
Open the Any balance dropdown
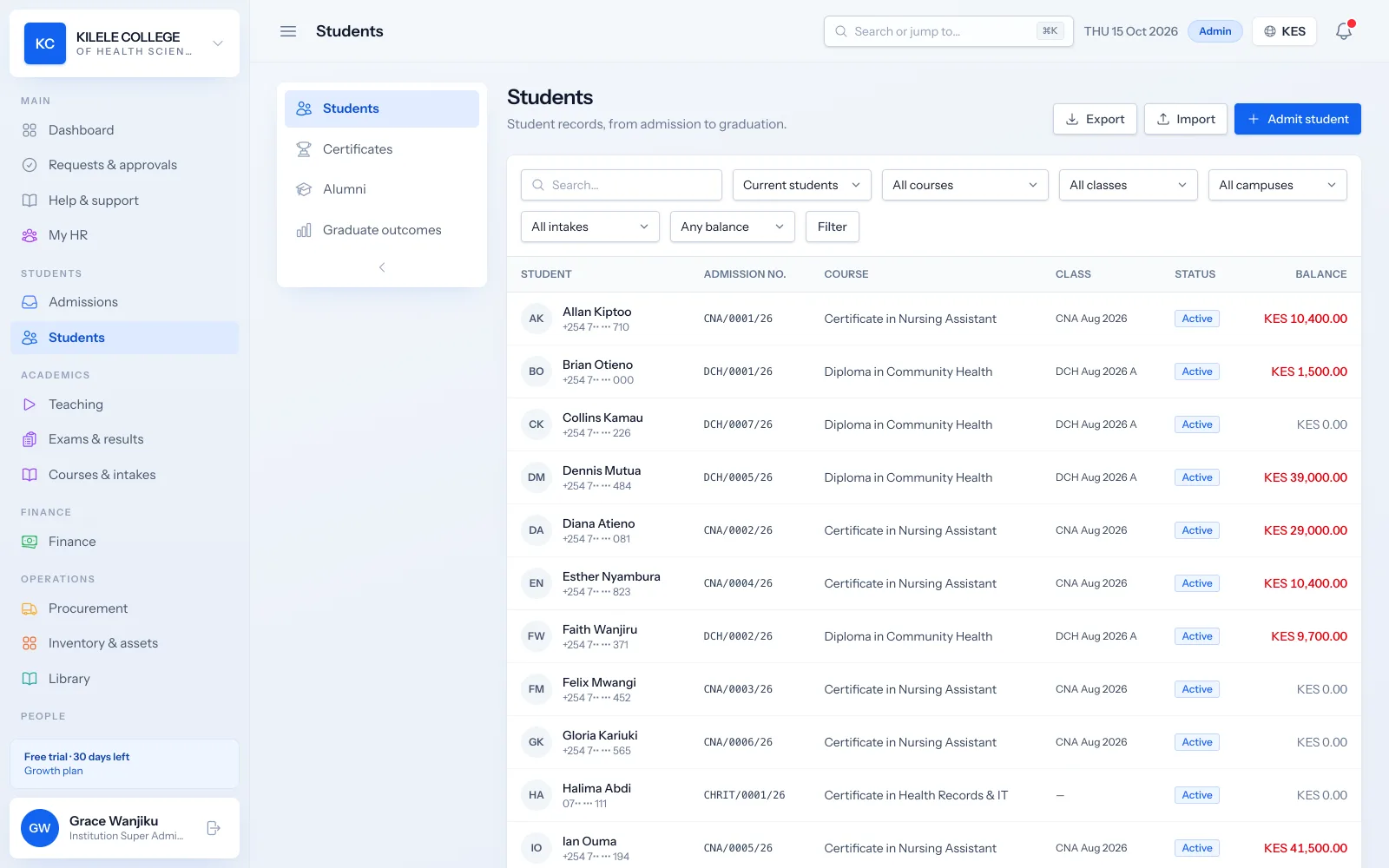tap(733, 227)
